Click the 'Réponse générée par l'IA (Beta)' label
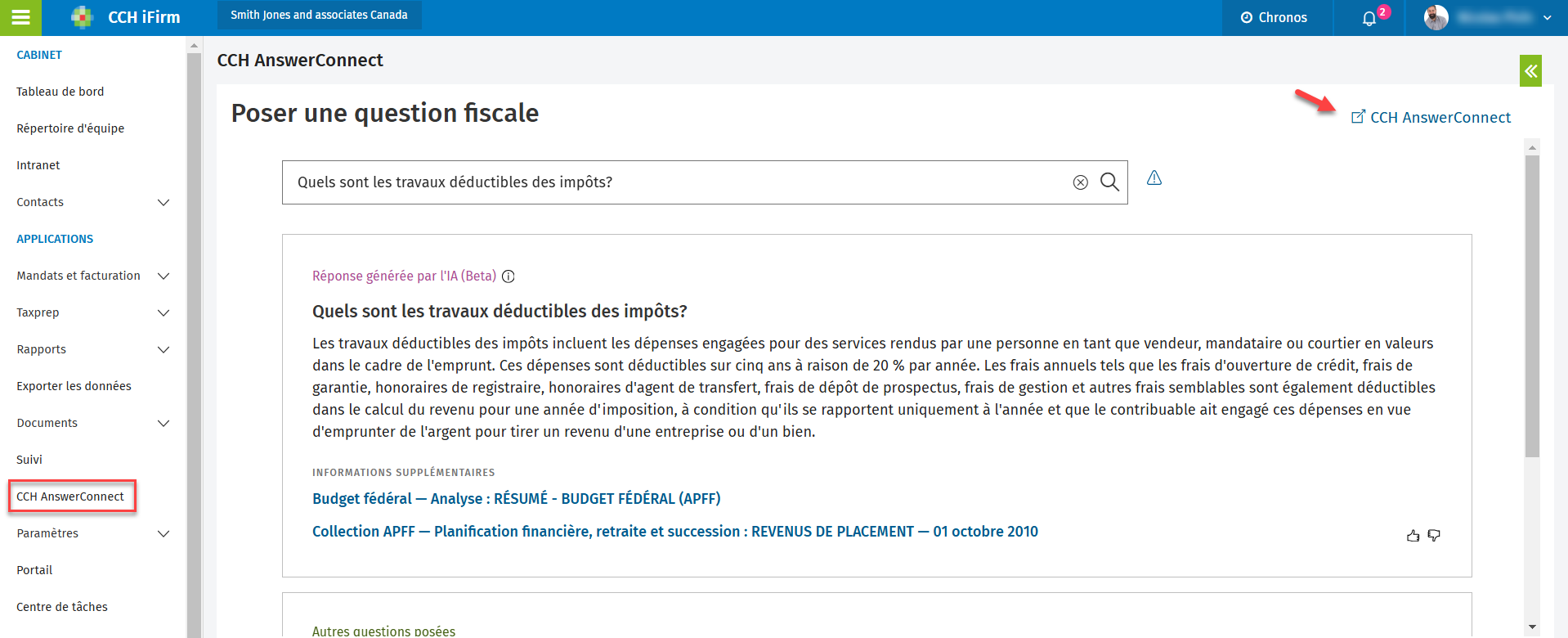 [x=404, y=276]
